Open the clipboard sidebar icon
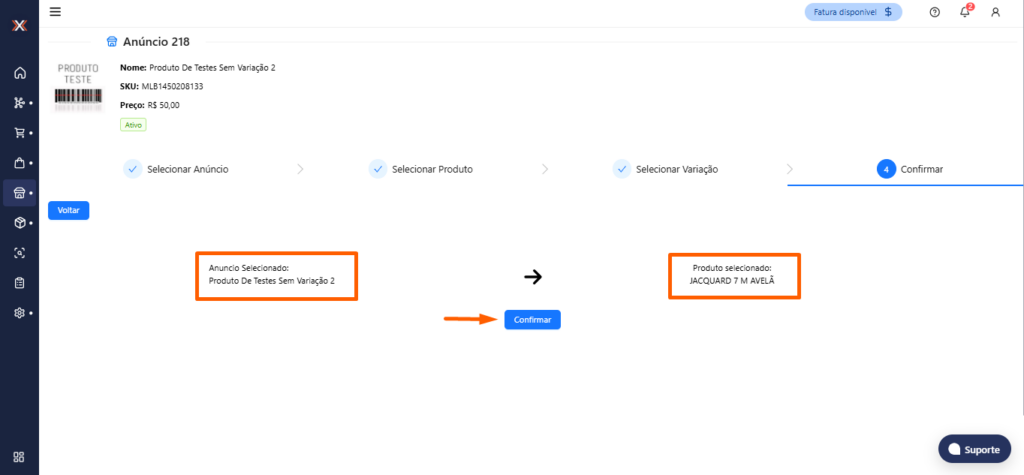 pyautogui.click(x=19, y=283)
